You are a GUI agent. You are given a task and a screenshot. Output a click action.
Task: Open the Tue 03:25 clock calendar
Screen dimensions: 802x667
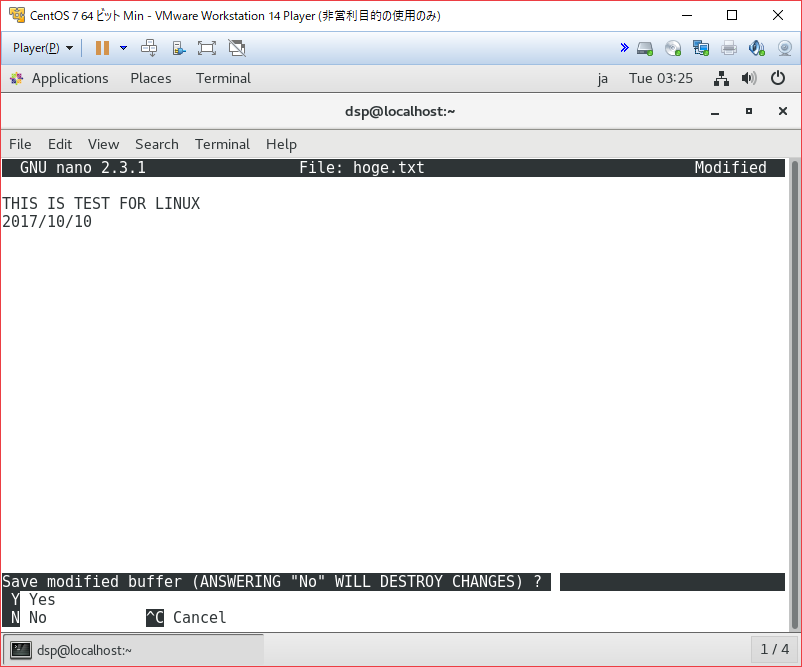tap(661, 78)
